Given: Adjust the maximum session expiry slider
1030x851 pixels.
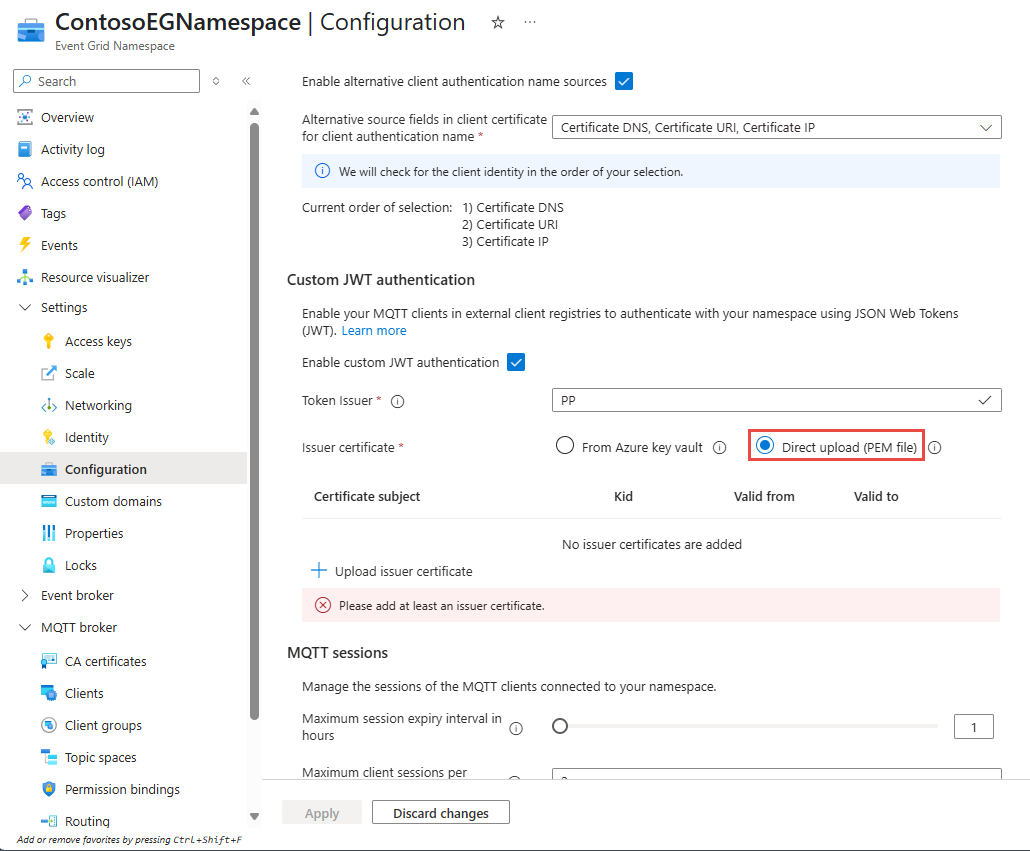Looking at the screenshot, I should click(560, 727).
